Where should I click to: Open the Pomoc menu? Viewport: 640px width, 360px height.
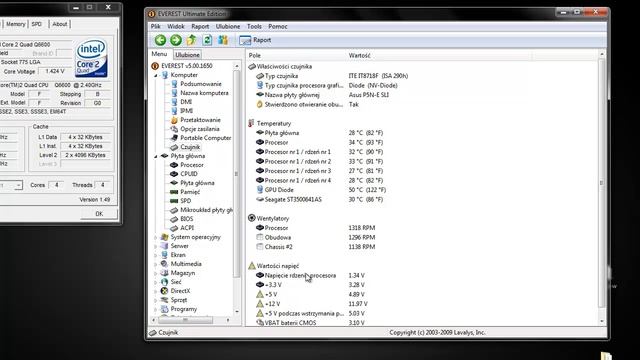point(278,27)
